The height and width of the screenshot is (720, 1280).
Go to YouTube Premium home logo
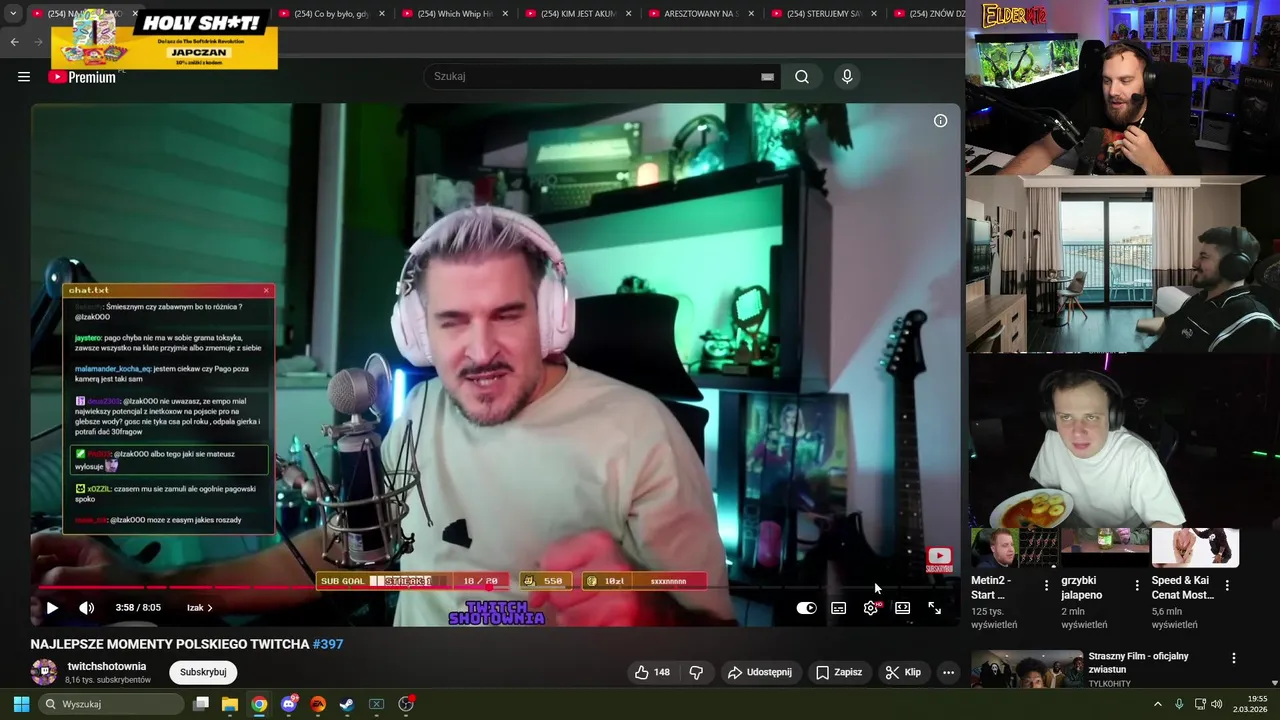tap(82, 77)
